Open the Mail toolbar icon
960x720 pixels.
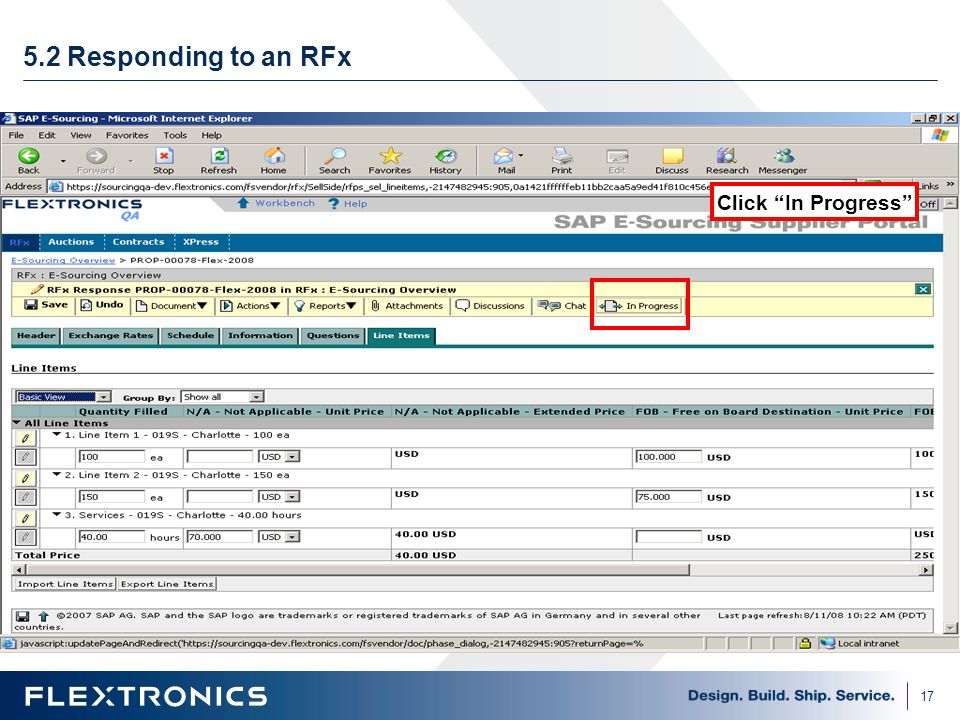[x=506, y=160]
